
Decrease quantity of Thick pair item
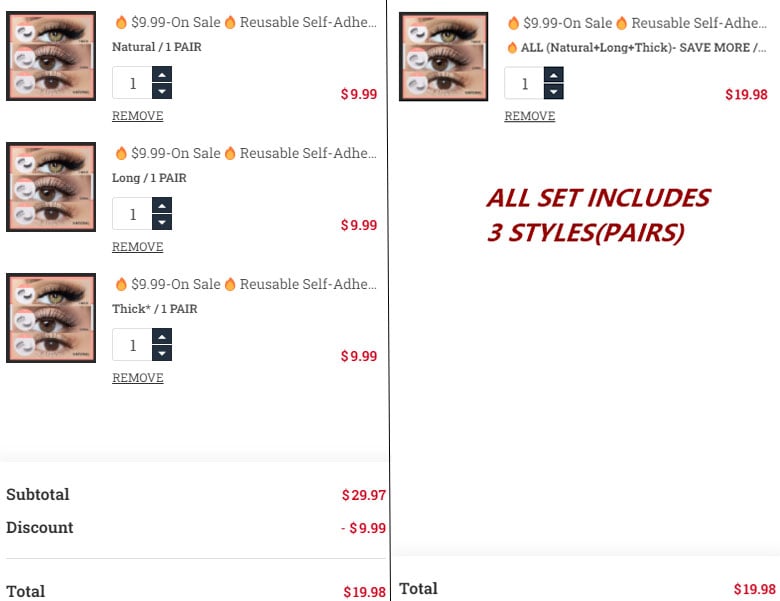pyautogui.click(x=162, y=353)
